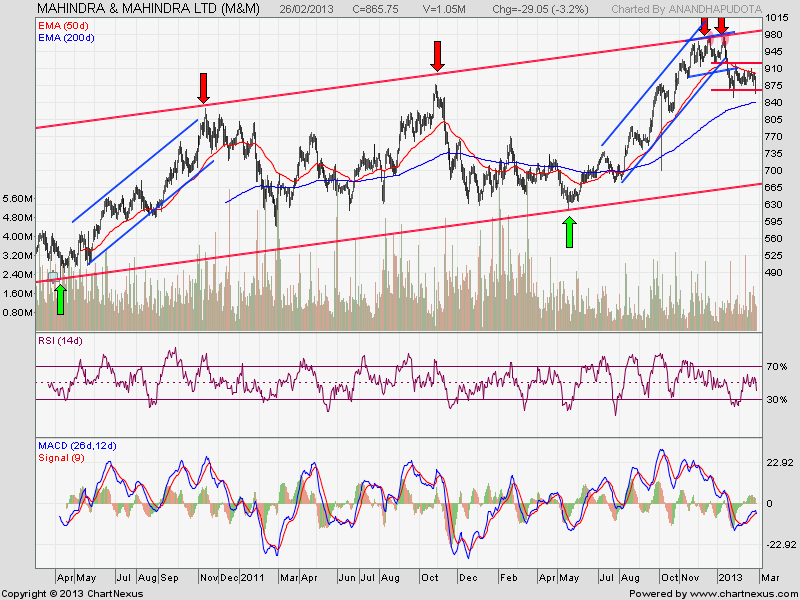Viewport: 800px width, 600px height.
Task: Click the 1015 price axis label
Action: click(777, 18)
